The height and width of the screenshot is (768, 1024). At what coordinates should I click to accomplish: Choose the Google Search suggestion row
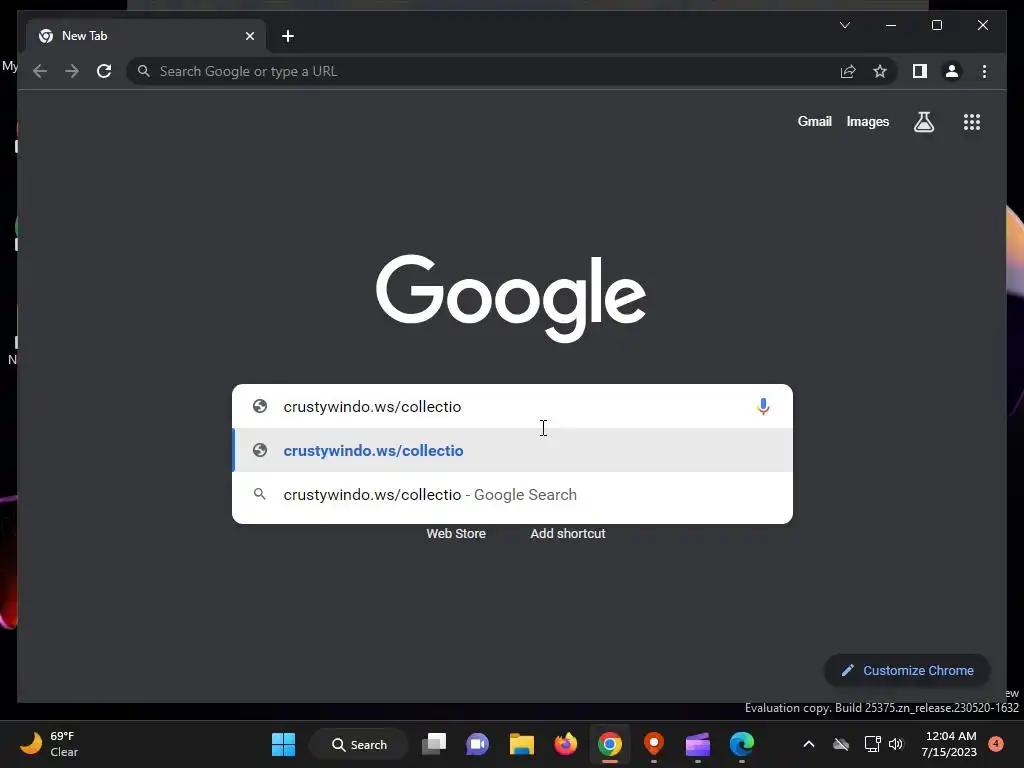(x=513, y=494)
